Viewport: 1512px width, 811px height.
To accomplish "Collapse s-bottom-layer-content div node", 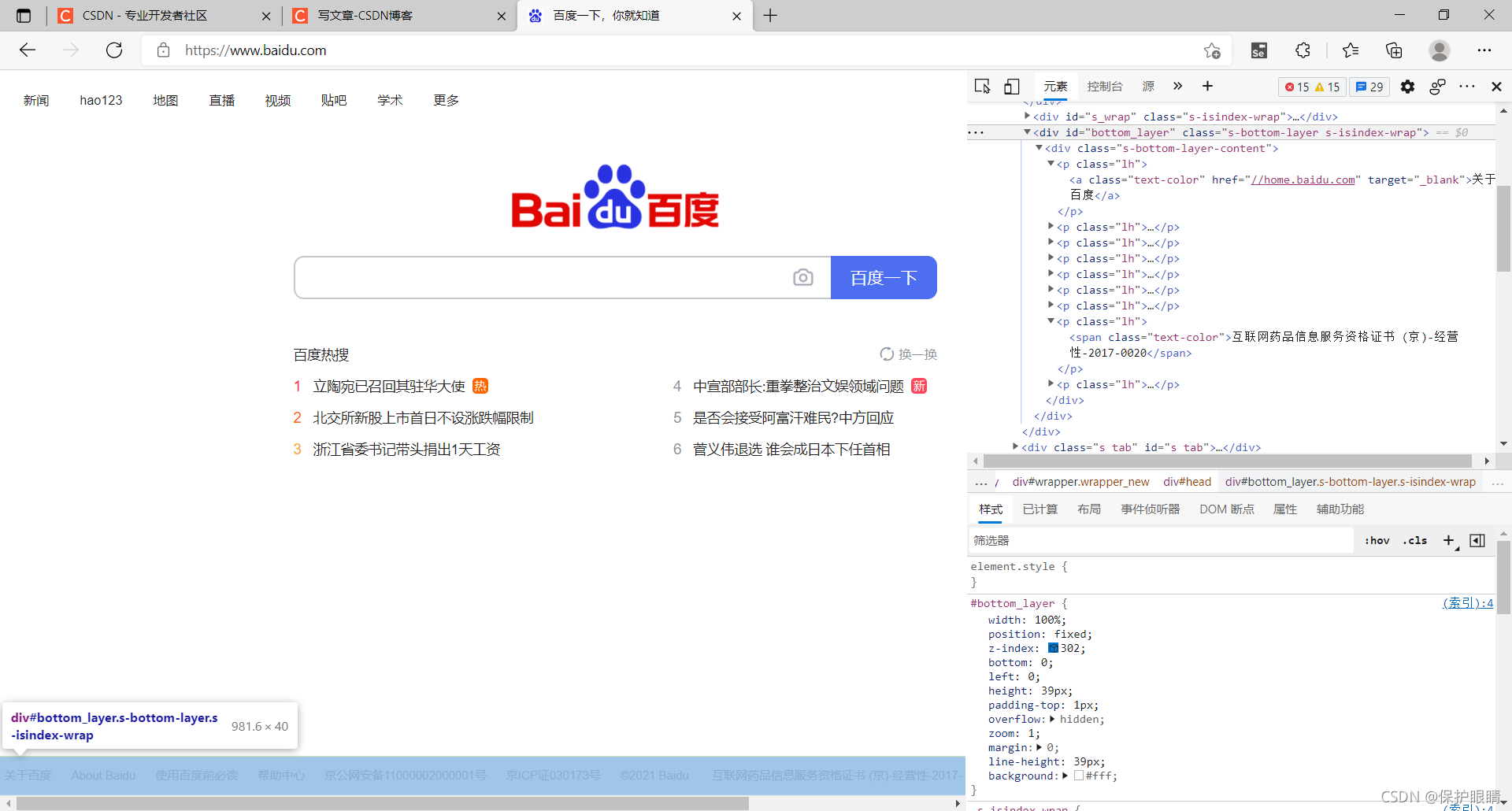I will pyautogui.click(x=1039, y=147).
